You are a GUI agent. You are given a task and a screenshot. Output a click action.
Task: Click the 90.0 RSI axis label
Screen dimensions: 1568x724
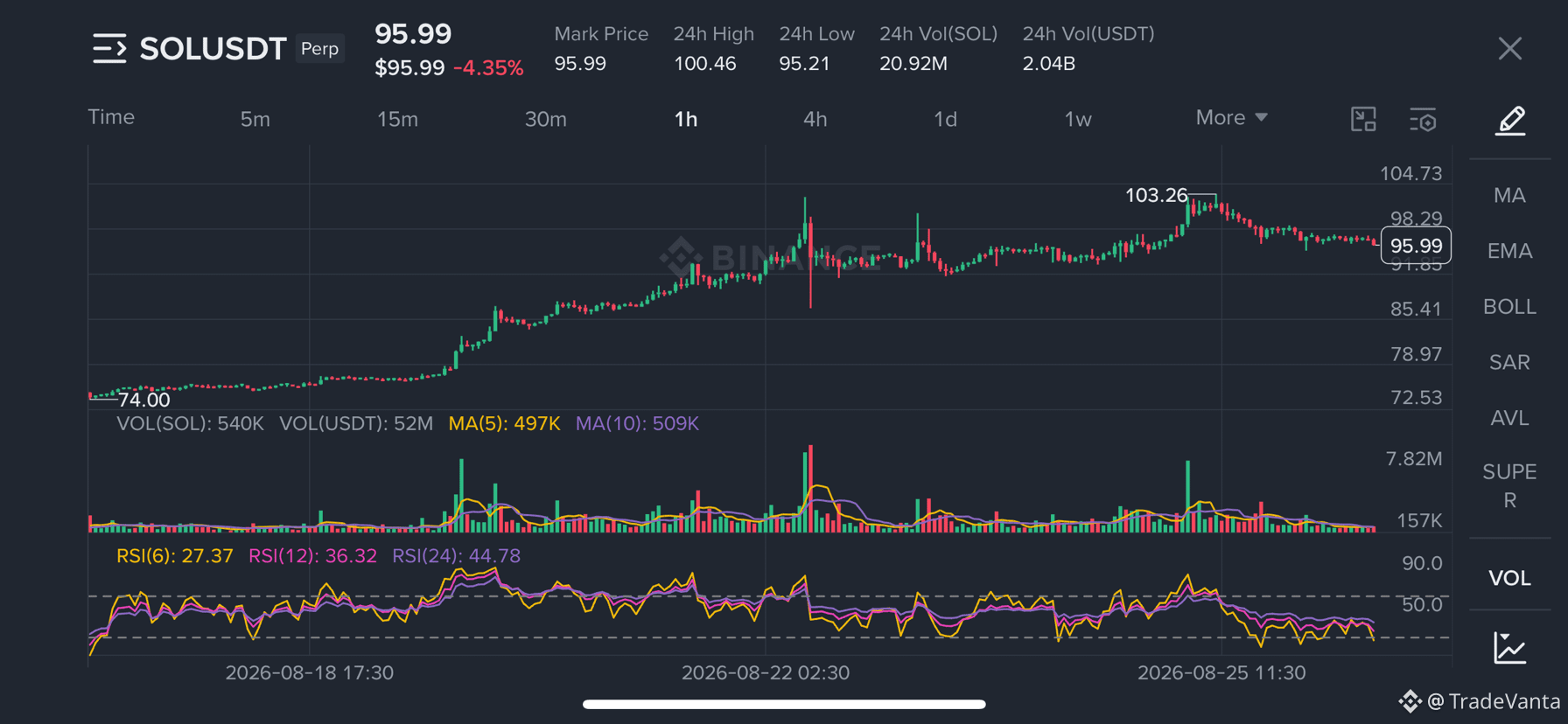[1422, 563]
